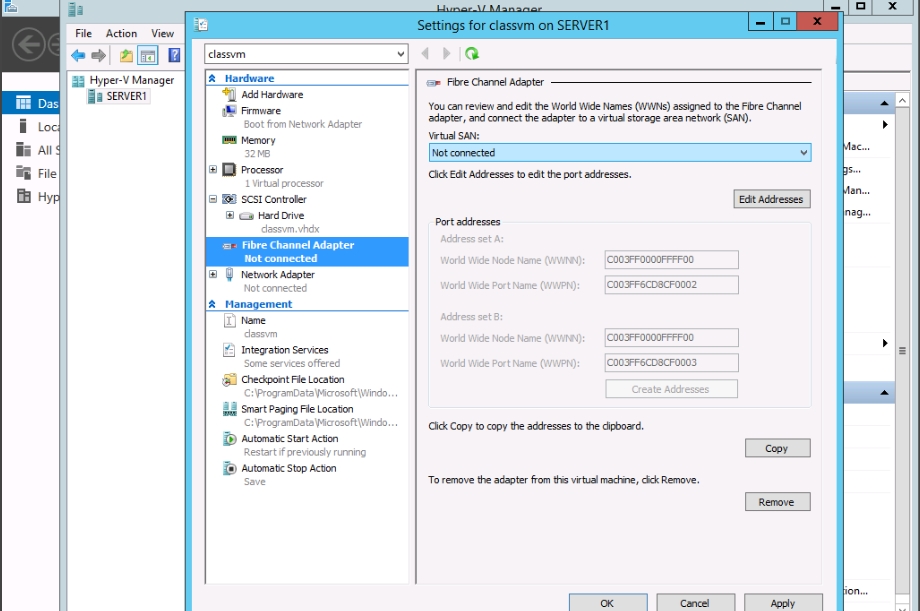
Task: Click the Show/Hide console tree toolbar icon
Action: pos(148,56)
